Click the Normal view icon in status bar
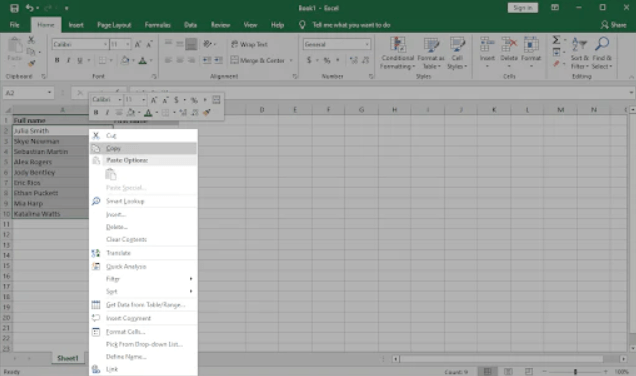The image size is (636, 376). [488, 372]
